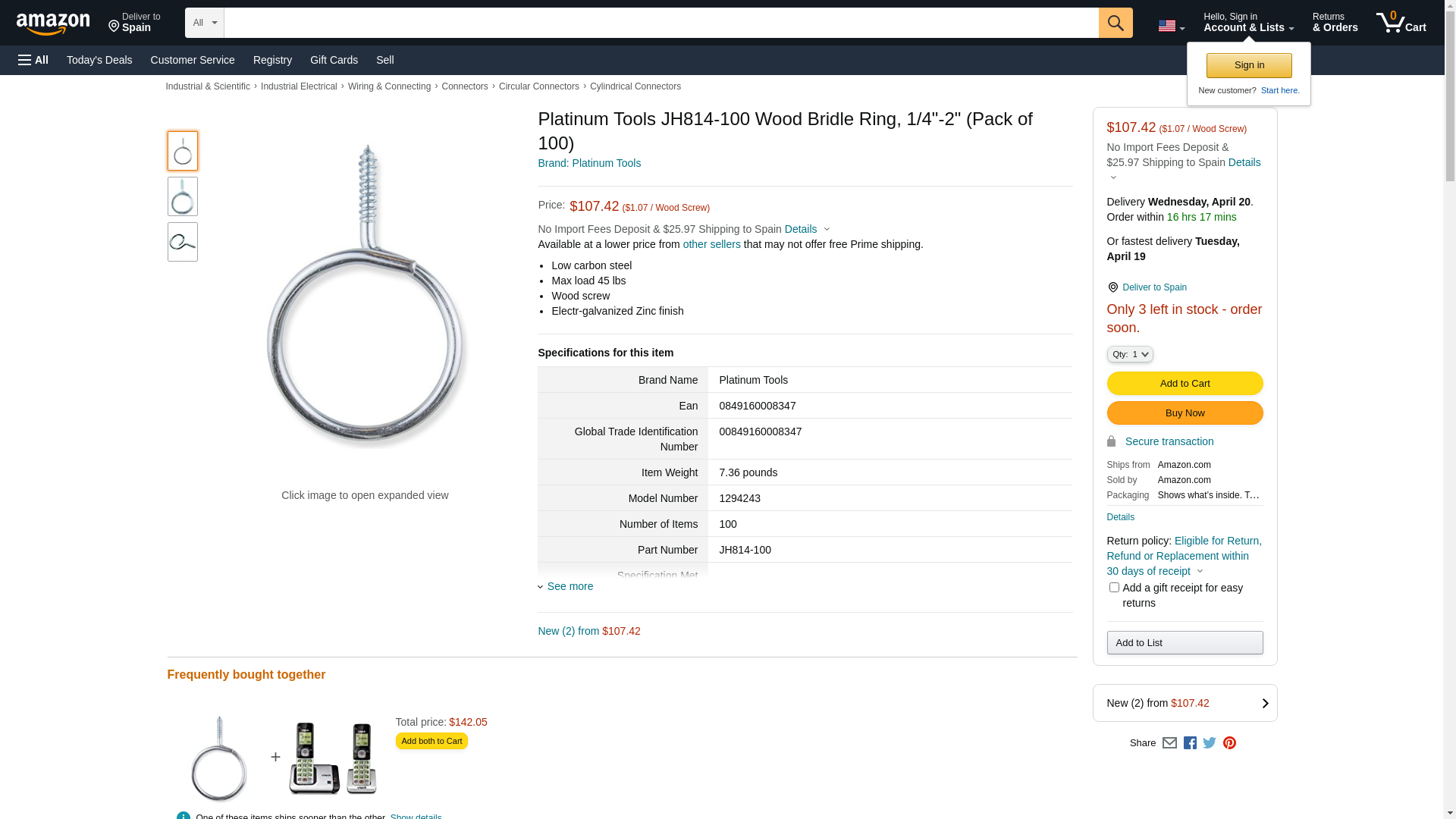This screenshot has width=1456, height=819.
Task: Share the product on Twitter
Action: coord(1210,743)
